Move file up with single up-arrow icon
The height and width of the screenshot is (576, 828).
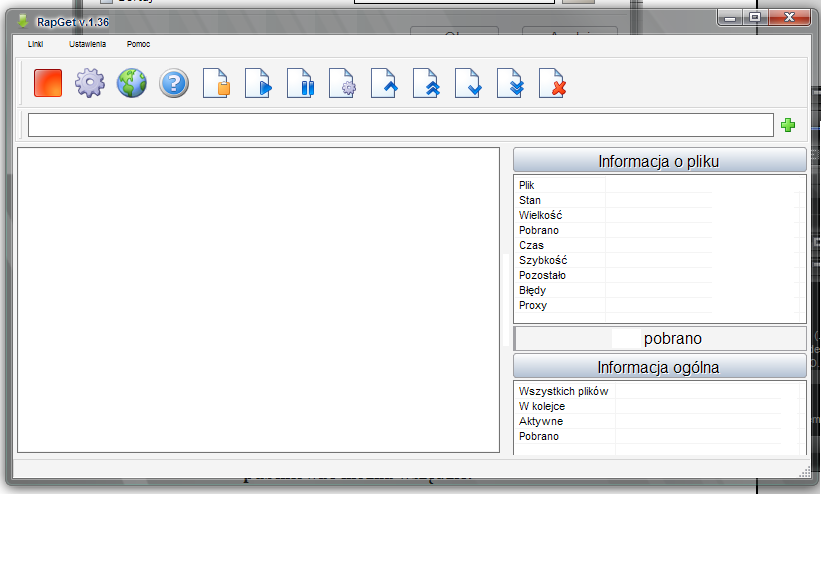384,83
